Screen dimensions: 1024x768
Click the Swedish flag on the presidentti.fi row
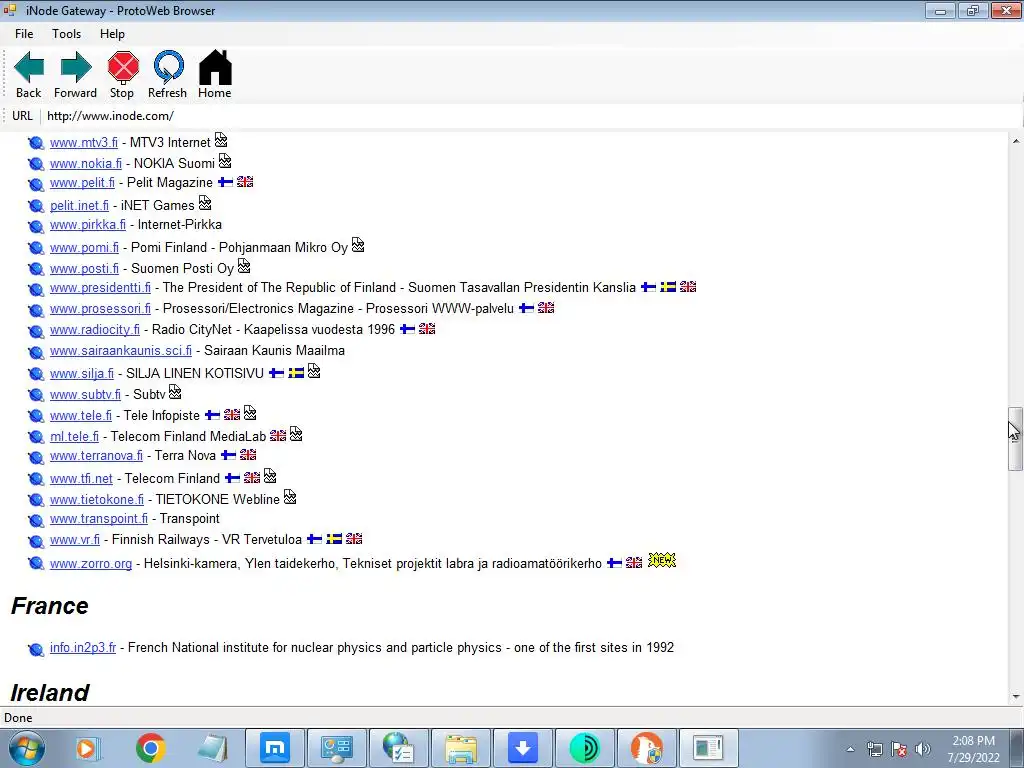pyautogui.click(x=668, y=287)
